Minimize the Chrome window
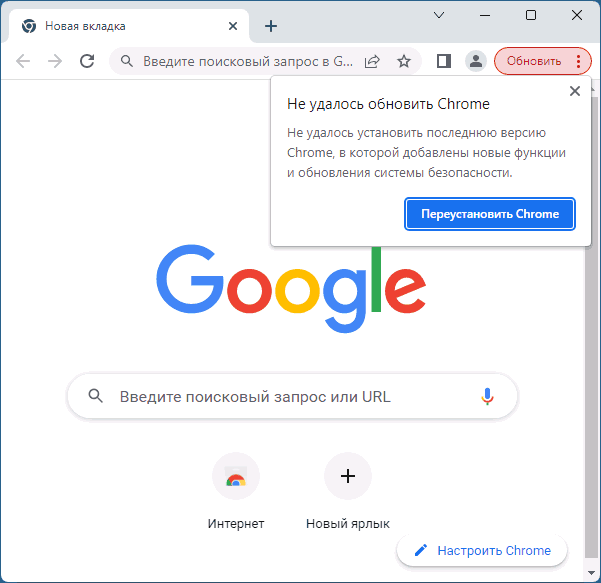601x583 pixels. [x=485, y=15]
